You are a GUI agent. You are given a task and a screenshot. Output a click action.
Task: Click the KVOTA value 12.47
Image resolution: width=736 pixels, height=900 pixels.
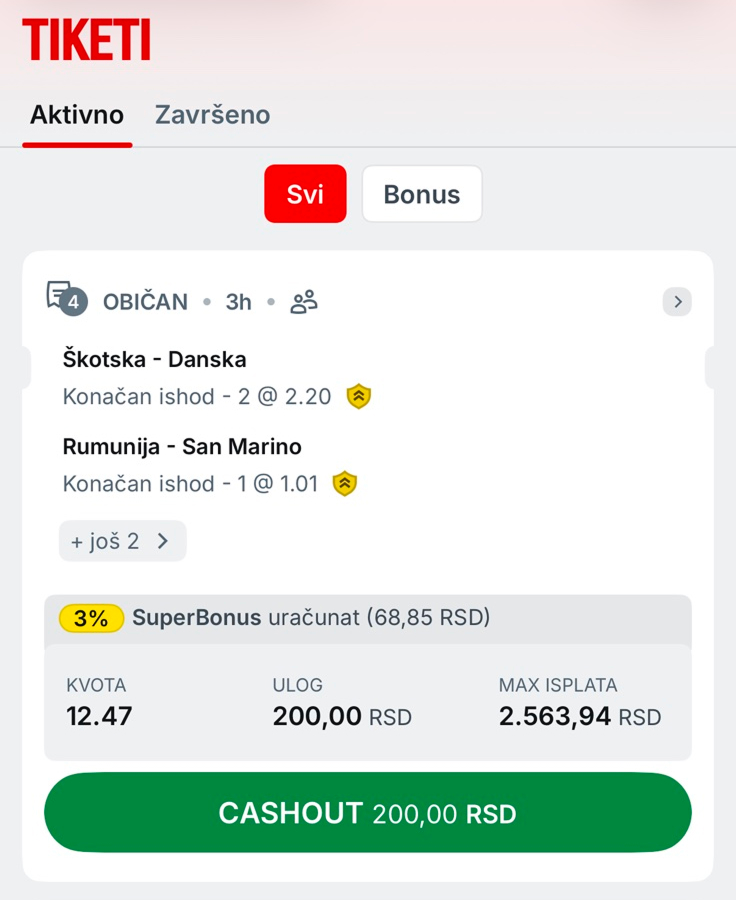coord(99,716)
